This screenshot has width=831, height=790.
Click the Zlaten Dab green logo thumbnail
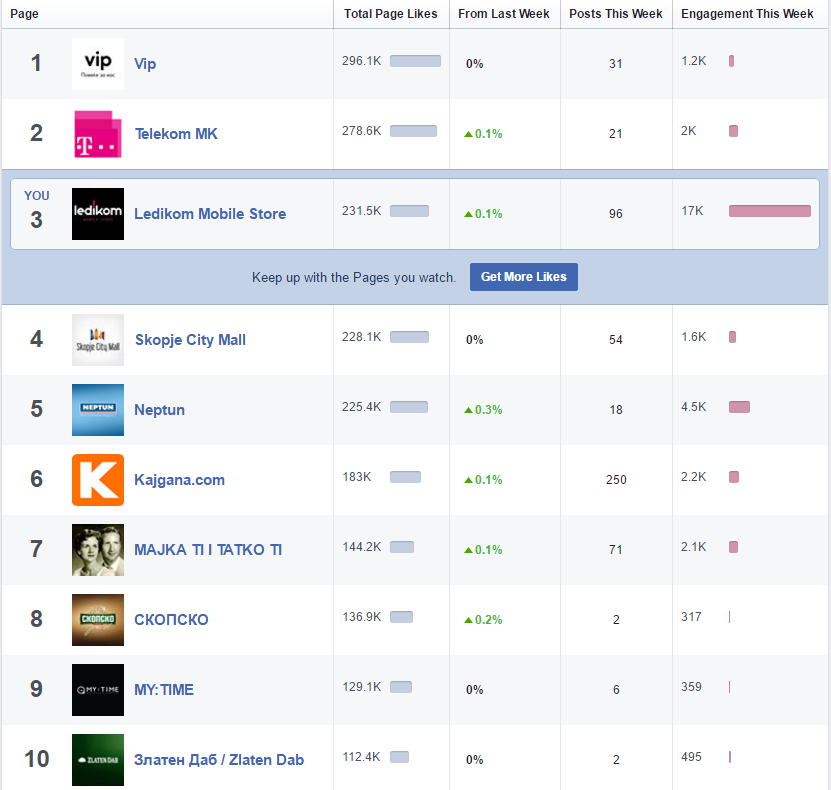tap(98, 760)
